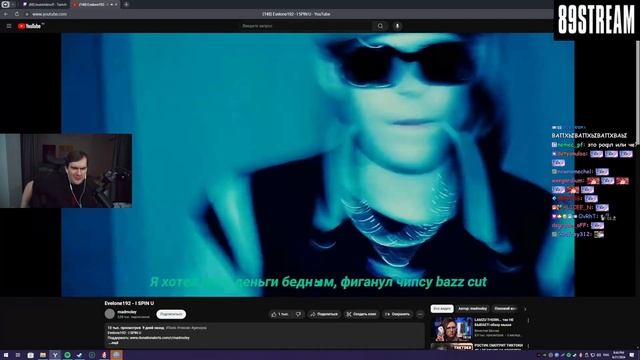Screen dimensions: 640x360
Task: Open the YouTube hamburger guide menu
Action: click(x=9, y=26)
